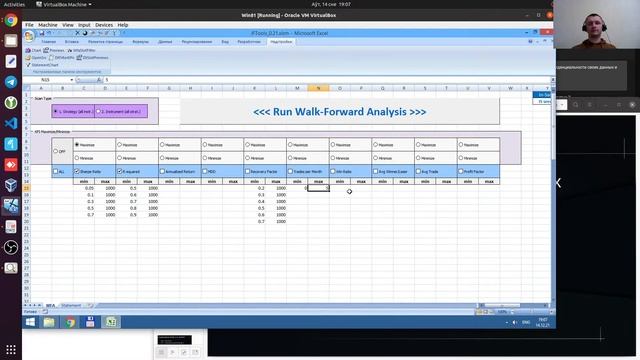Select Maximize above Recovery Factor column

tap(248, 144)
